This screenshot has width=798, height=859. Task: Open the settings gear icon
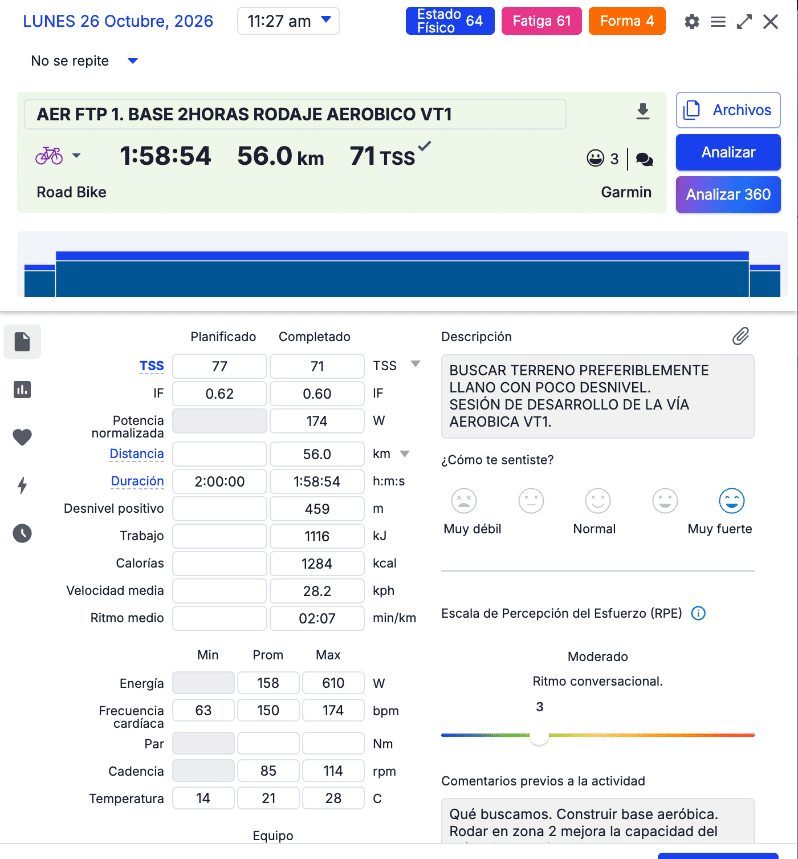[692, 22]
